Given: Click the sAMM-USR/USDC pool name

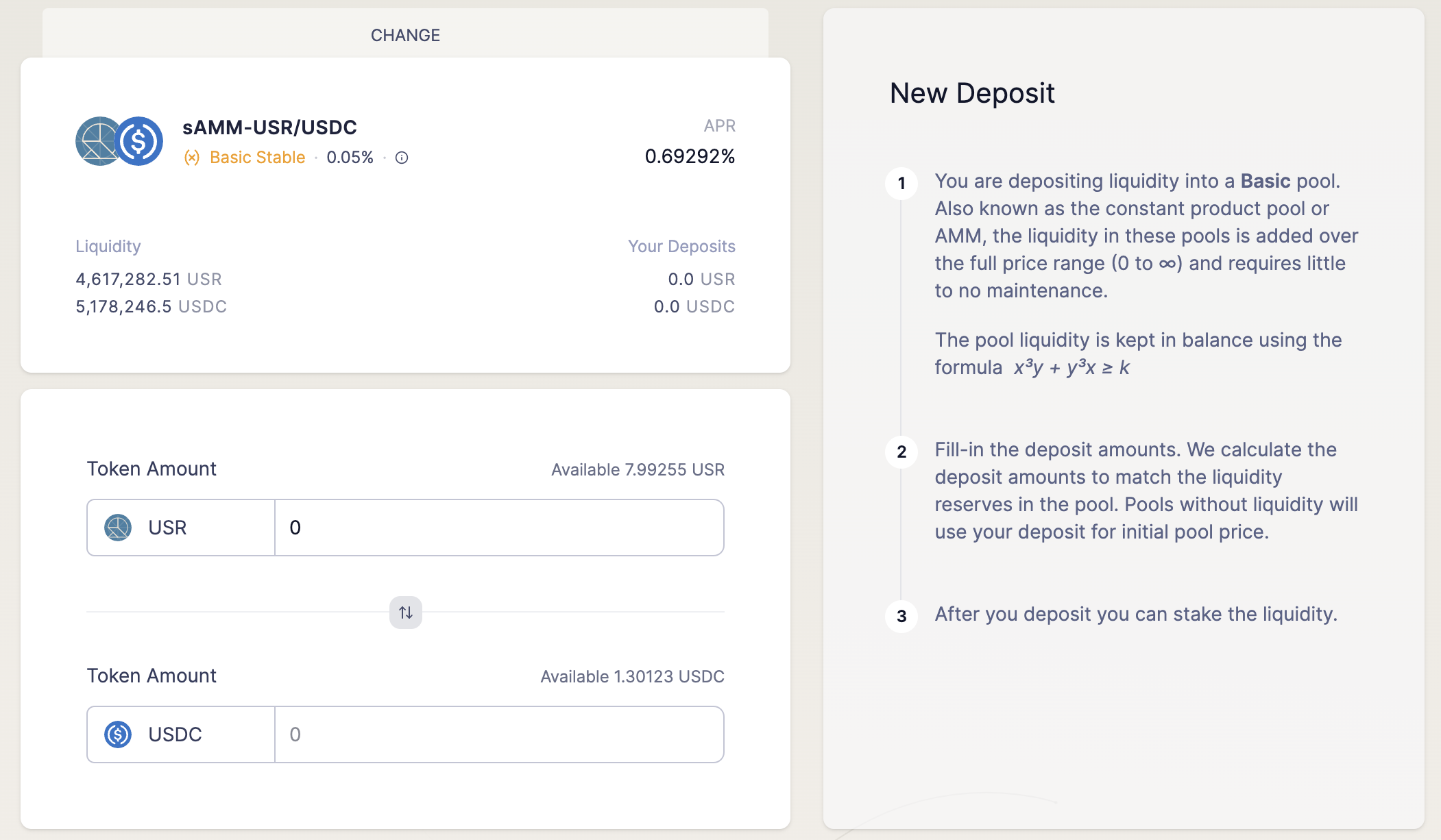Looking at the screenshot, I should [269, 127].
